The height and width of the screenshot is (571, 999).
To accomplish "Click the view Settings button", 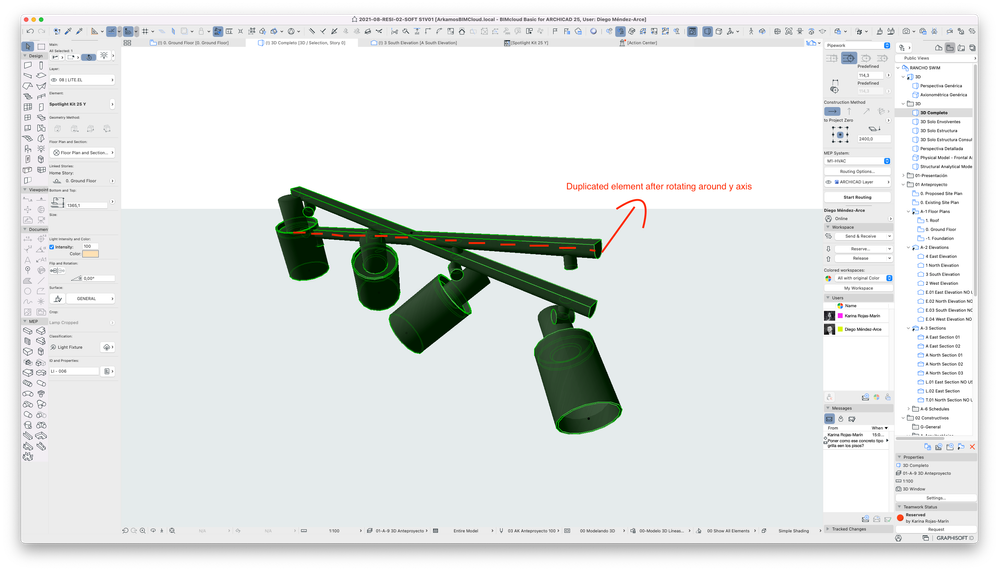I will [936, 498].
